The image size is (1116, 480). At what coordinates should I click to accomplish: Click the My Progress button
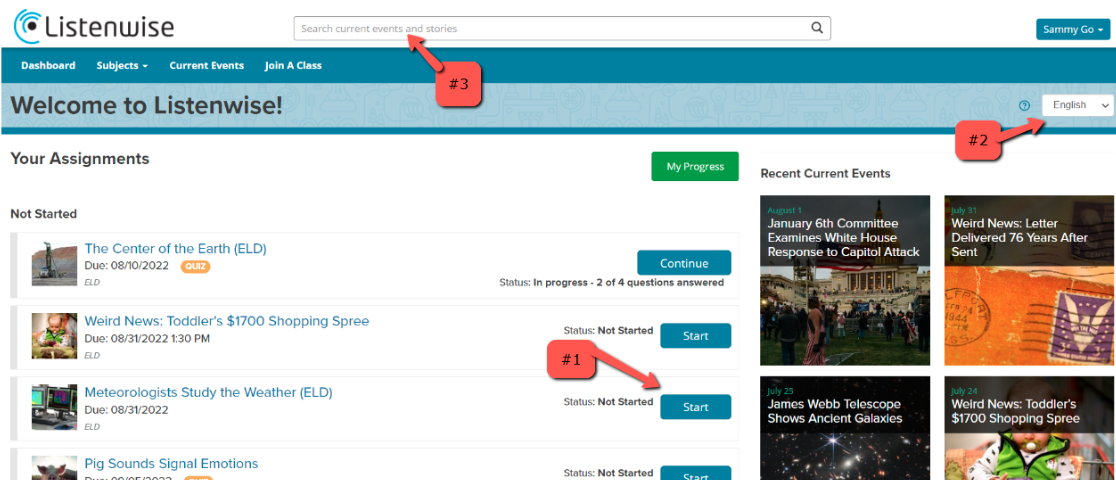695,167
